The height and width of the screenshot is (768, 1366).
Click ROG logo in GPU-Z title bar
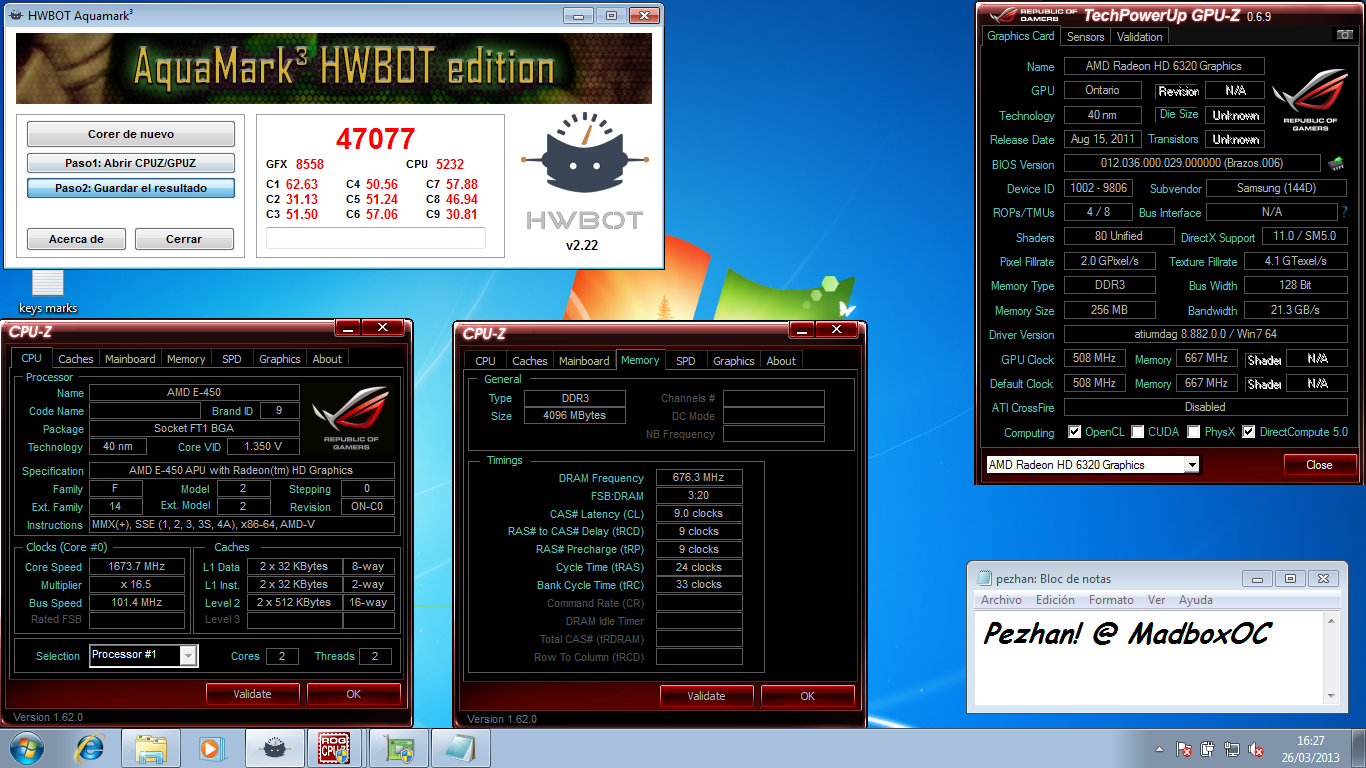[x=1034, y=14]
